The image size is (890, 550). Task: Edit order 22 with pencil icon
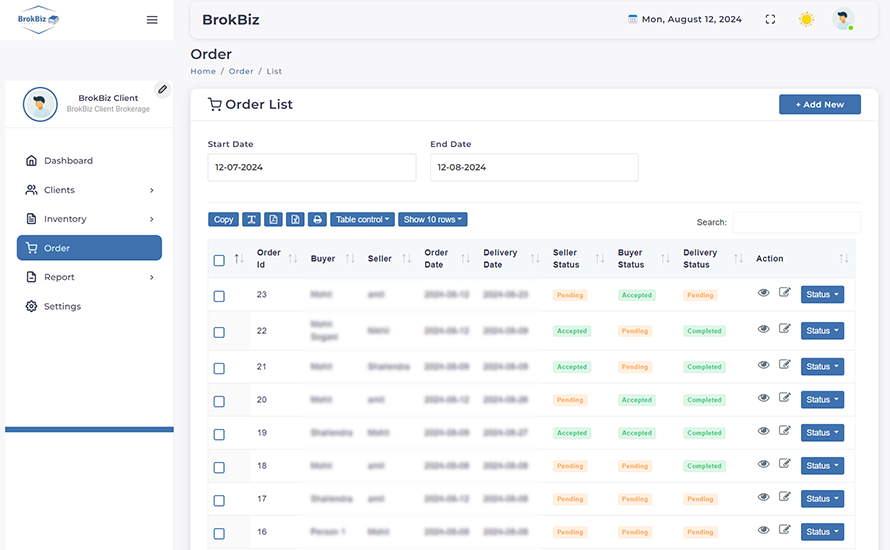(x=785, y=328)
